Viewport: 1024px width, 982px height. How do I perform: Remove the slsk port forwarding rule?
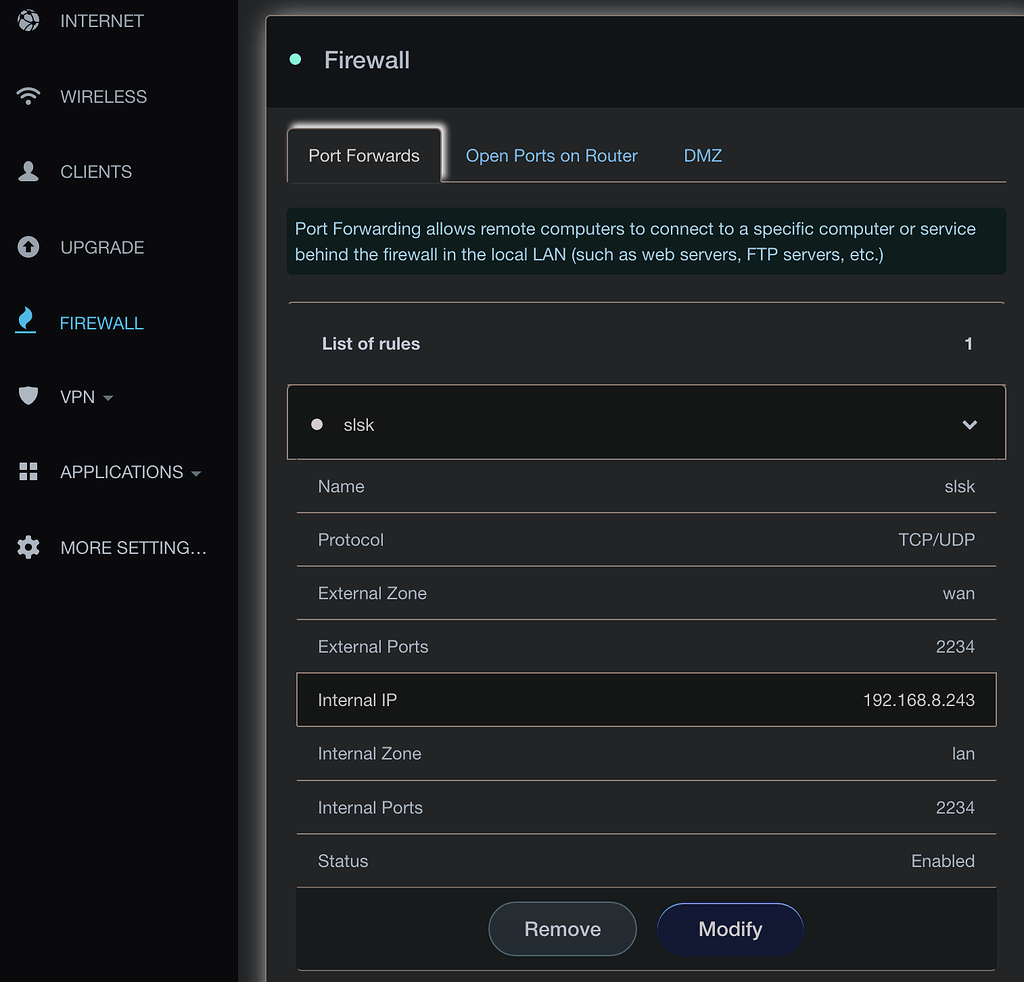pos(562,928)
